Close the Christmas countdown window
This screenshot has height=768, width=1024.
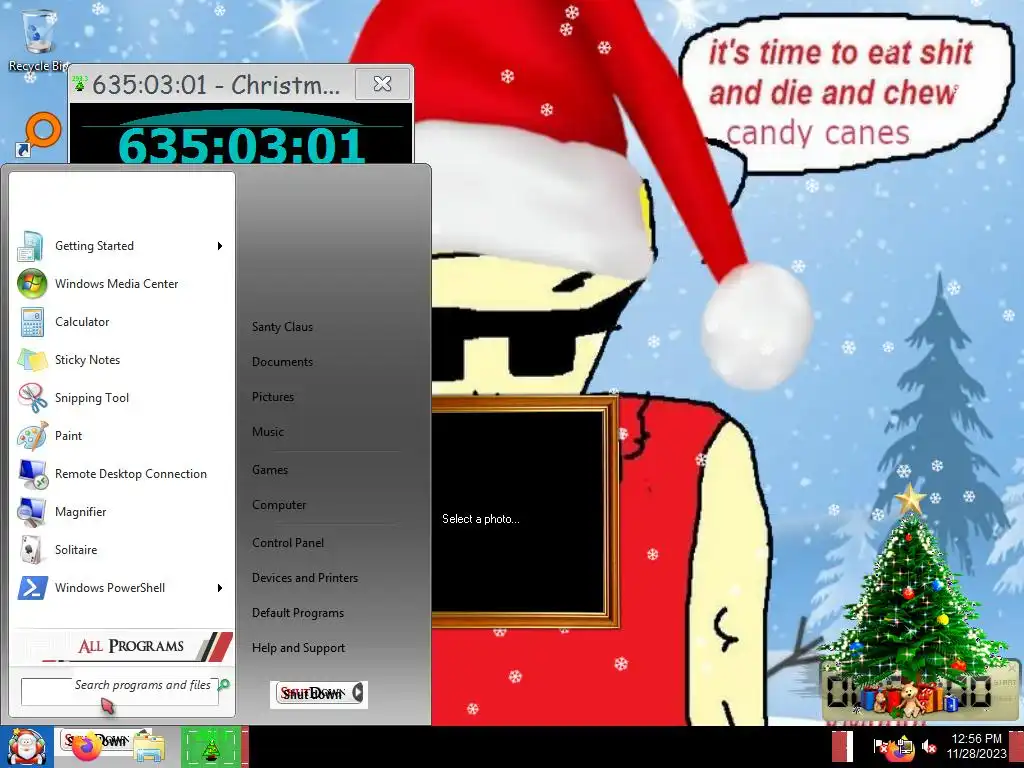383,84
